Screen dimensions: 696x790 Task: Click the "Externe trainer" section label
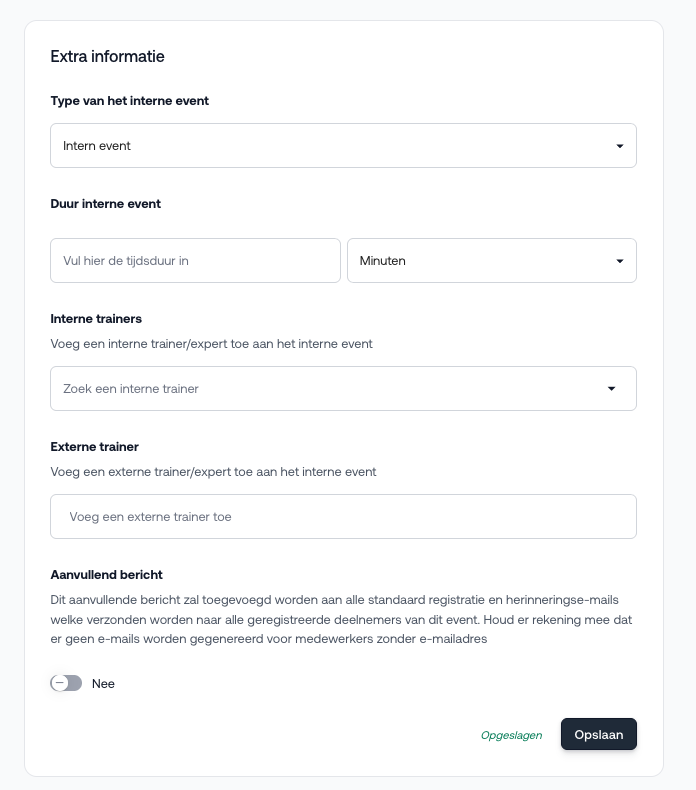point(94,447)
